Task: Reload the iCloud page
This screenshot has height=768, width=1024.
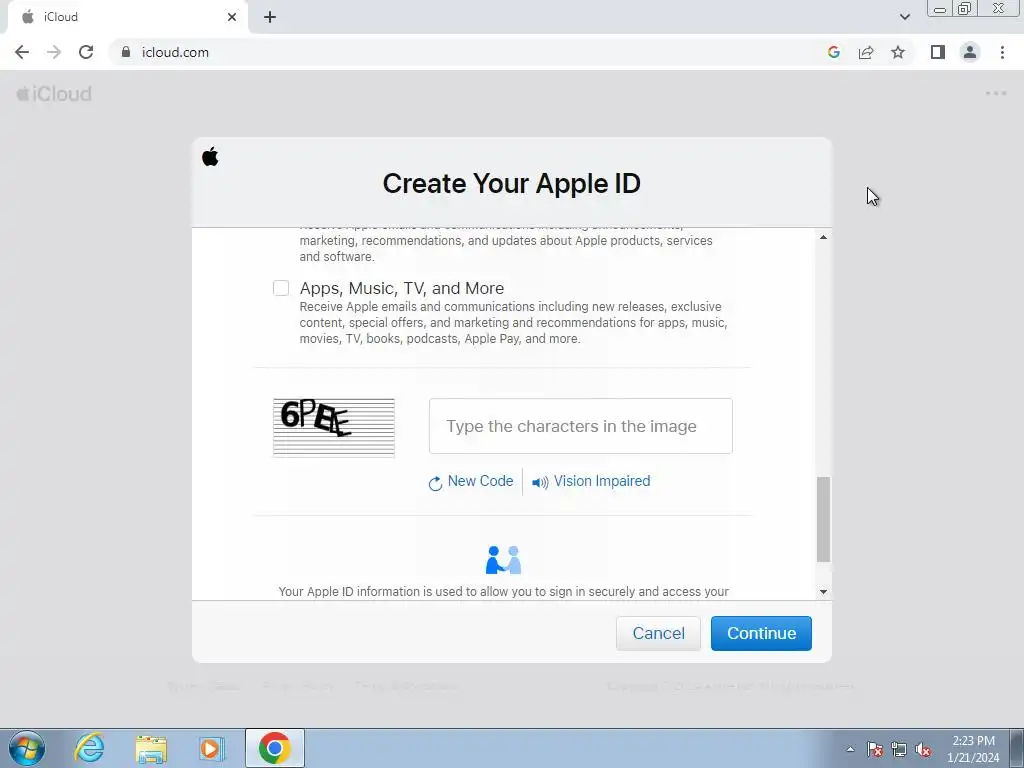Action: pos(86,52)
